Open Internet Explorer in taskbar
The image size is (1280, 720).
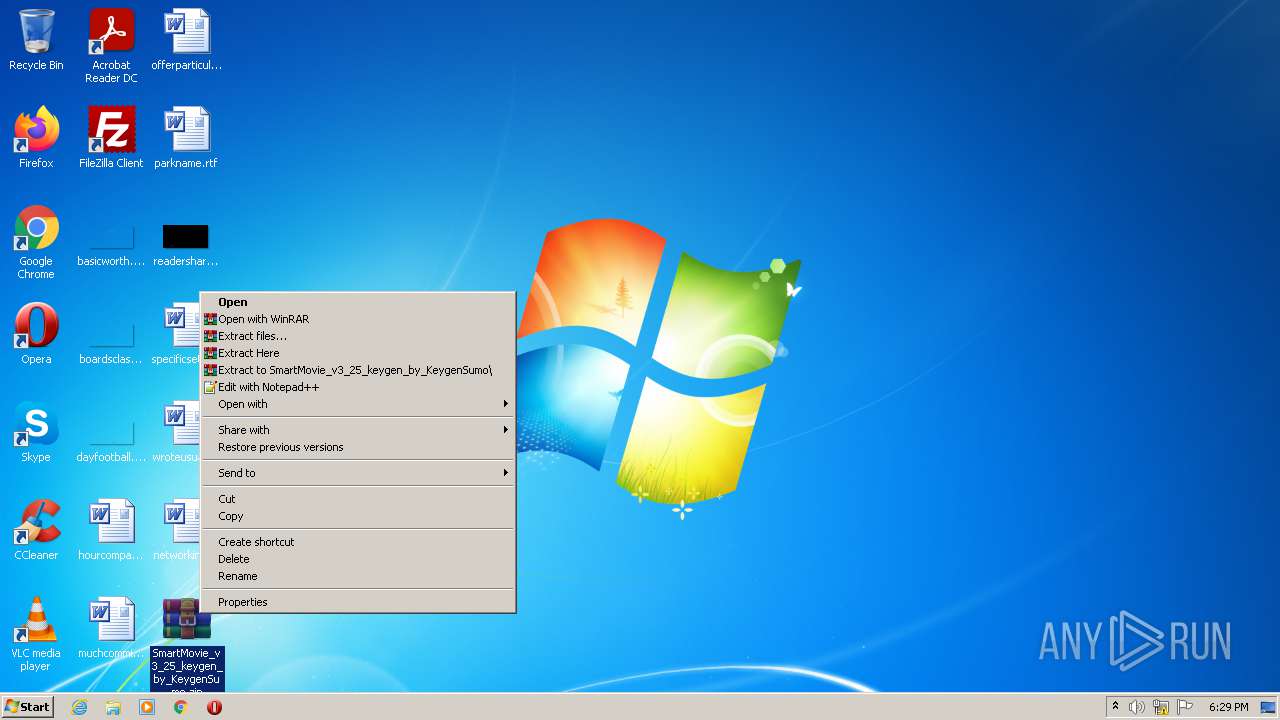tap(79, 707)
